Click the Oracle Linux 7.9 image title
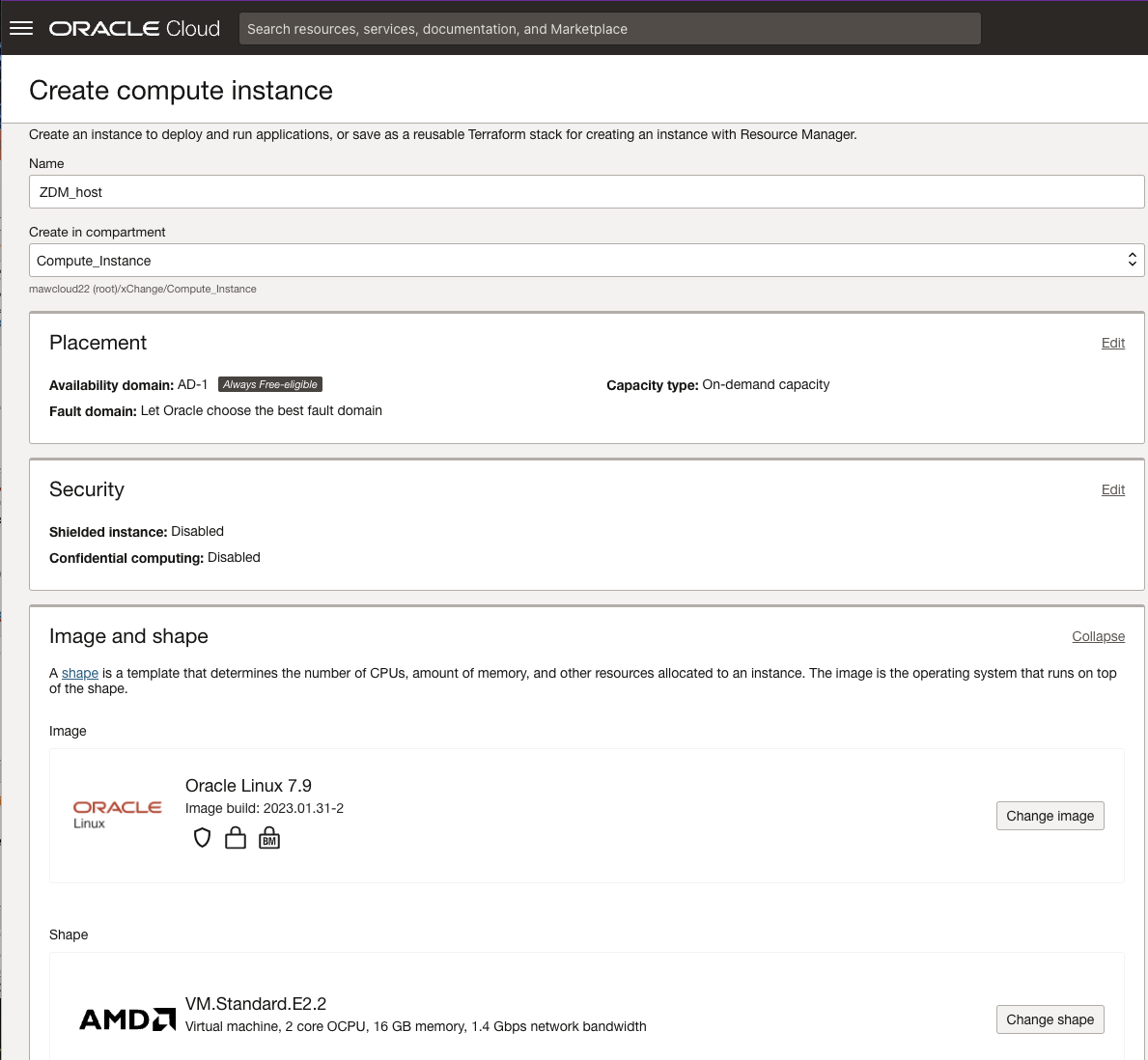 pyautogui.click(x=248, y=786)
